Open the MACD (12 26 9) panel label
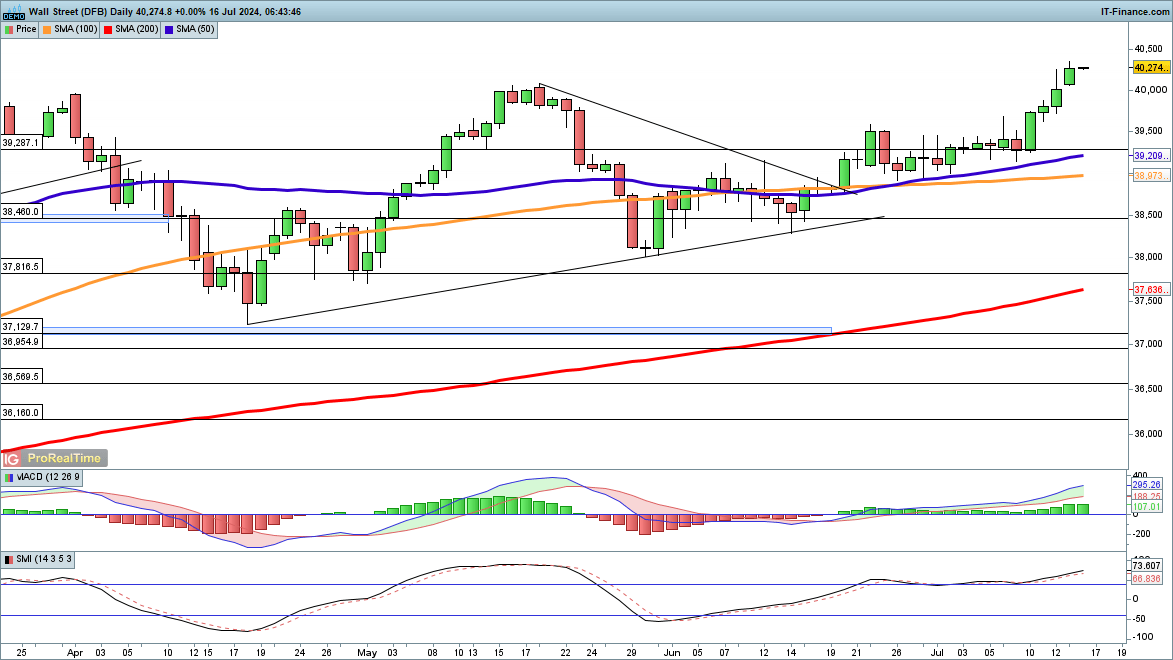 click(47, 478)
